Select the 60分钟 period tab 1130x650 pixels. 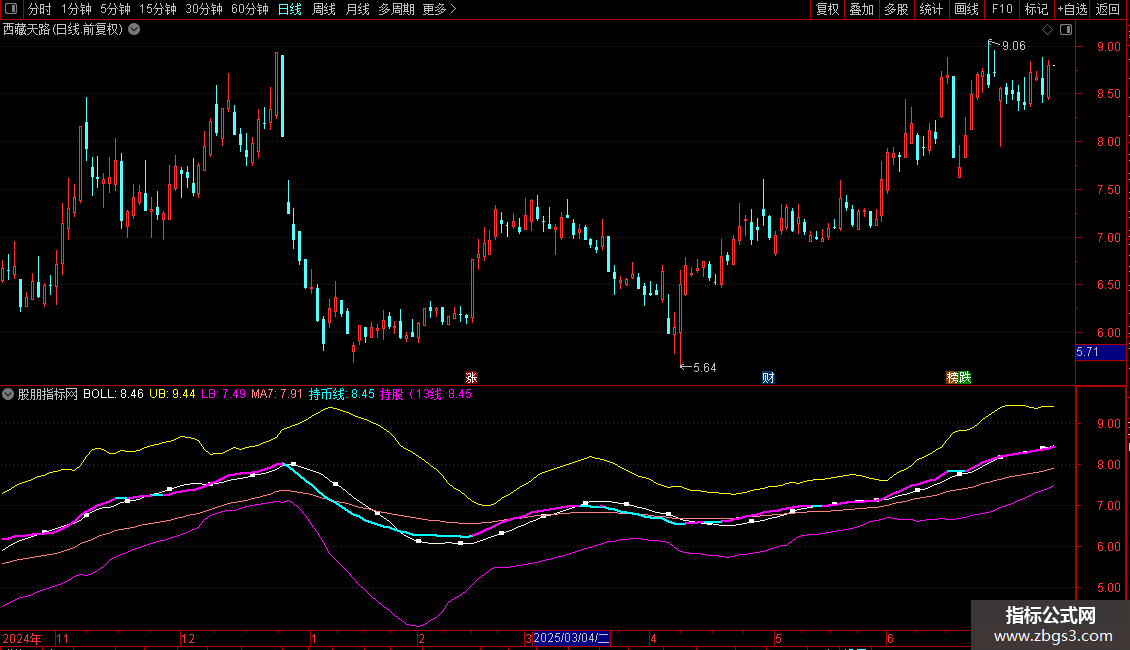250,9
